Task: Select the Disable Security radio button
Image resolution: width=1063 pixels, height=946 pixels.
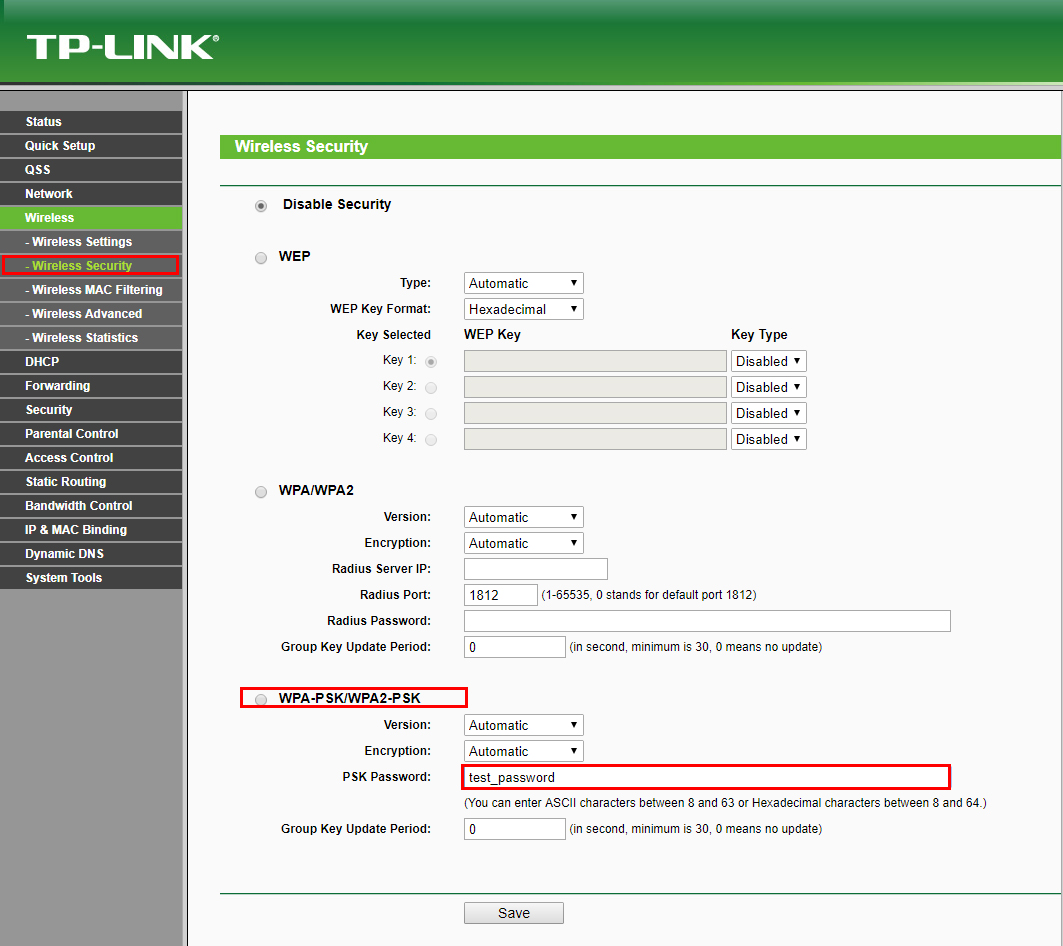Action: 261,206
